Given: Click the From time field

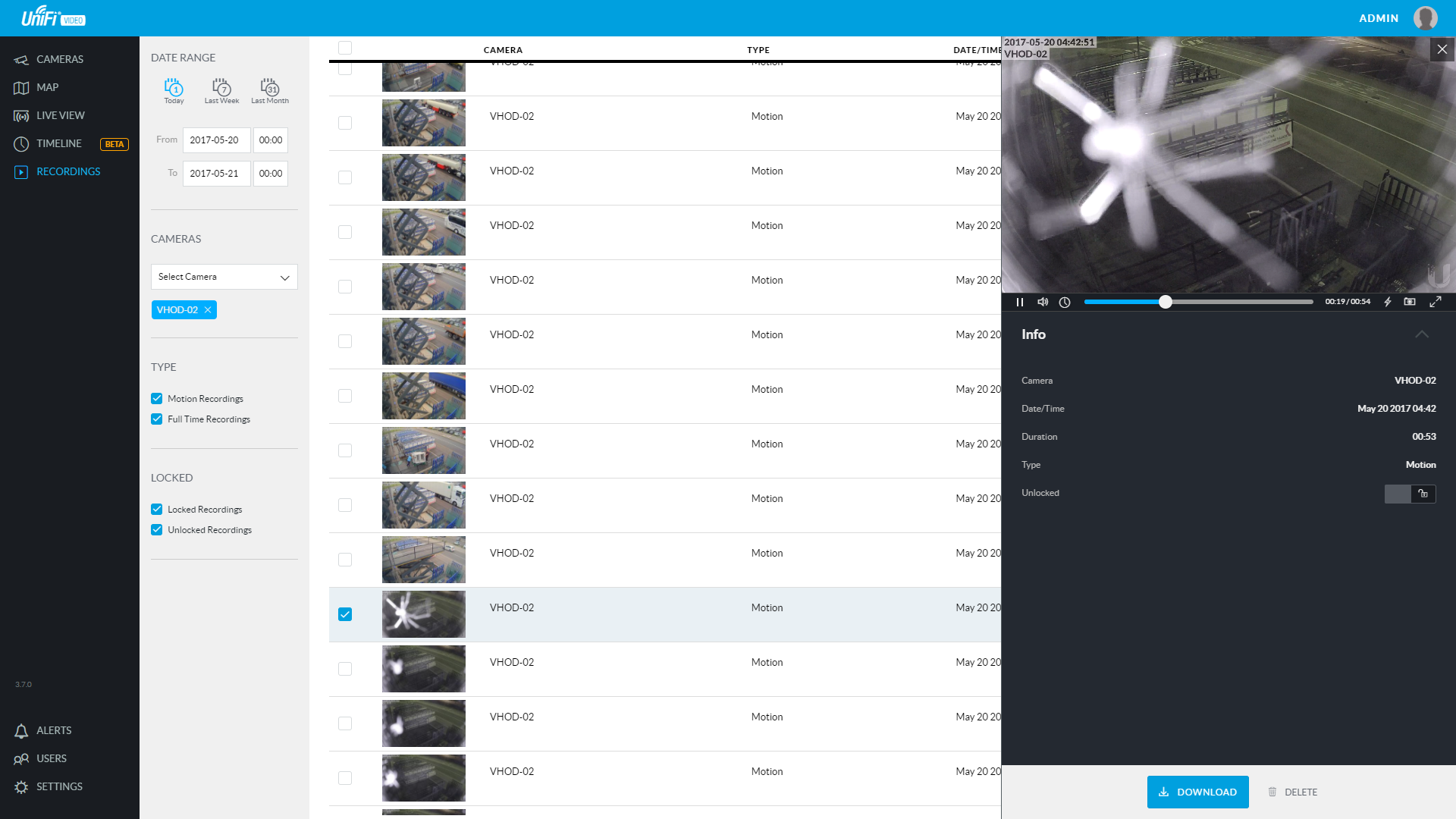Looking at the screenshot, I should coord(271,140).
